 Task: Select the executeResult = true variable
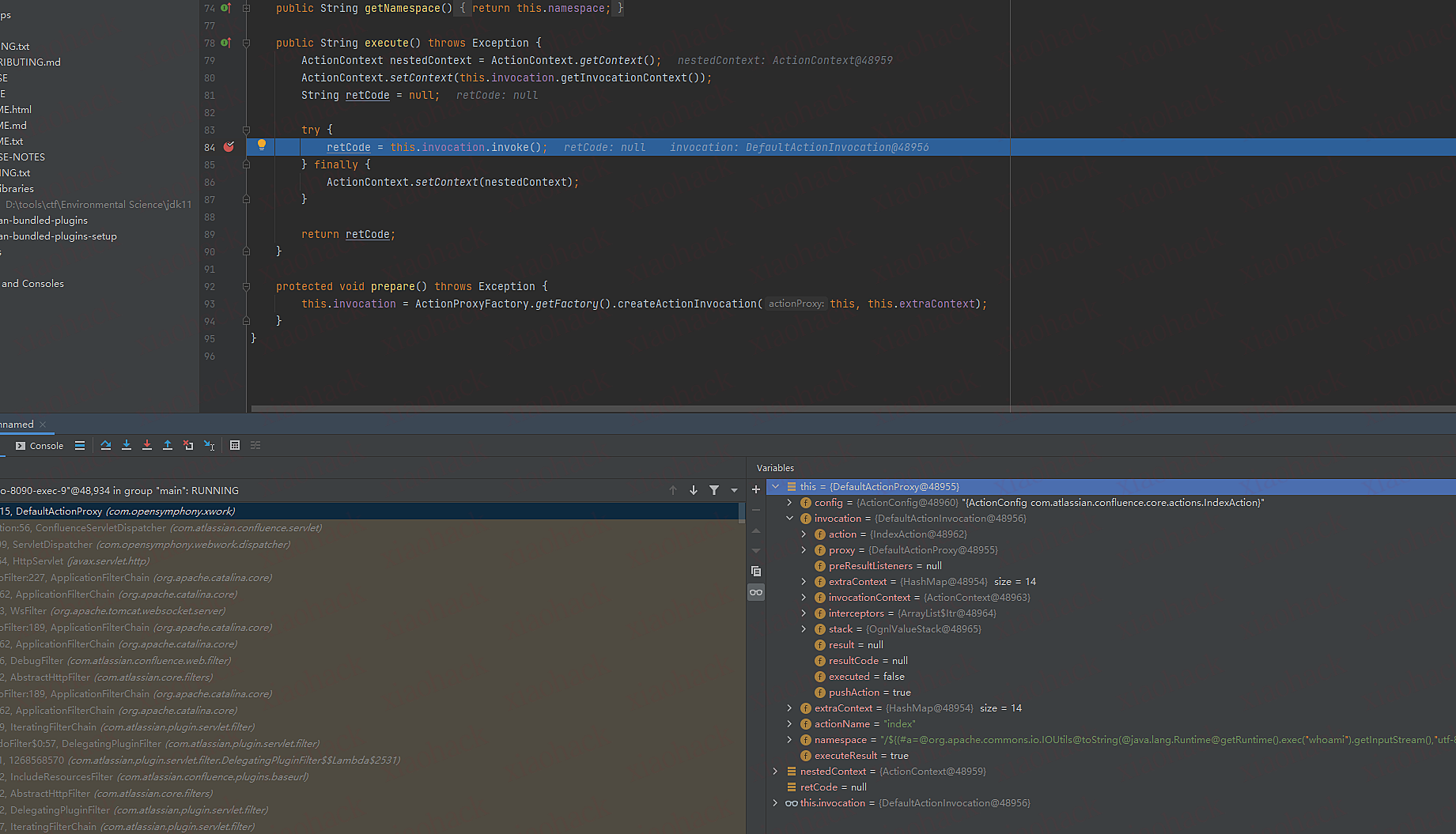pyautogui.click(x=1110, y=756)
